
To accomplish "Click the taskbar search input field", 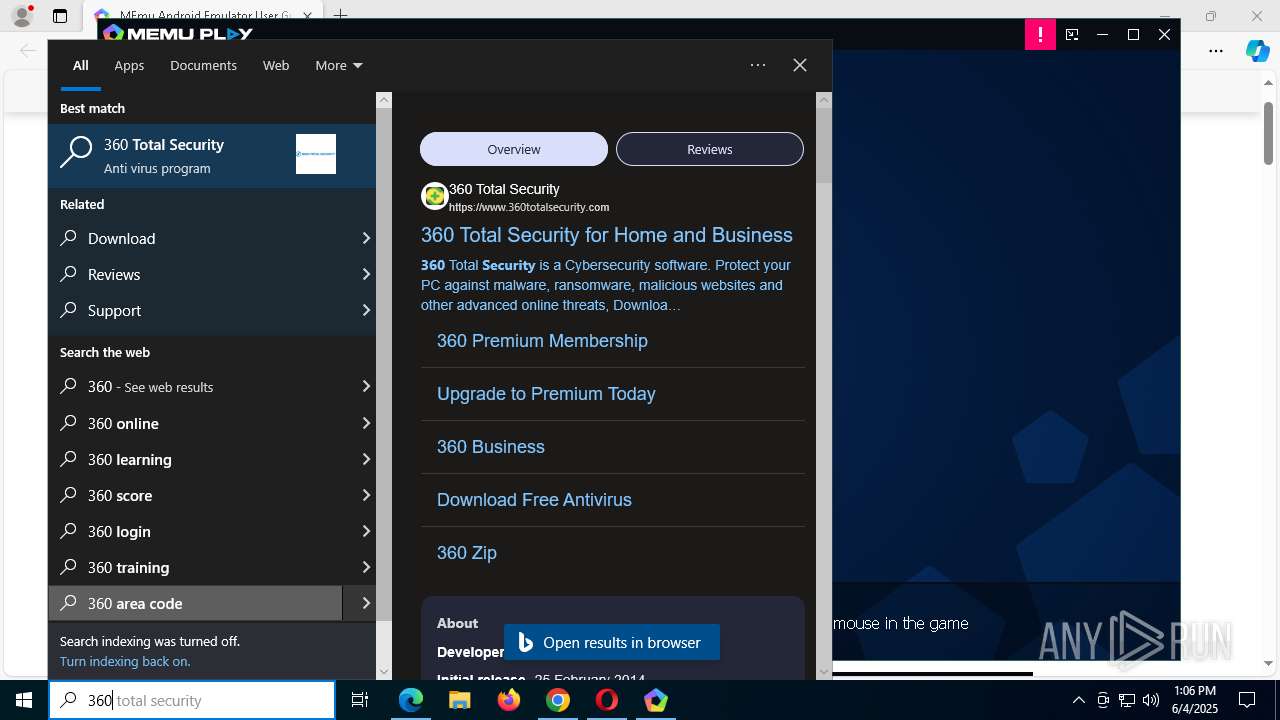I will click(x=192, y=700).
